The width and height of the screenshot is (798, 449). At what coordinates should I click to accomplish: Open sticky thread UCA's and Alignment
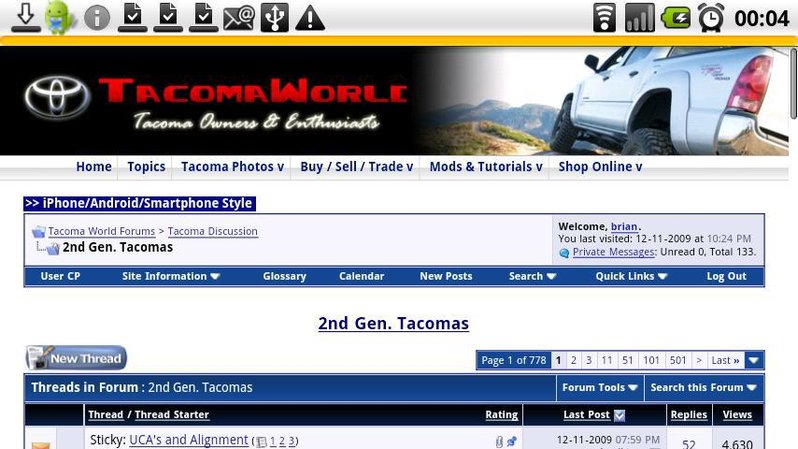pos(188,440)
